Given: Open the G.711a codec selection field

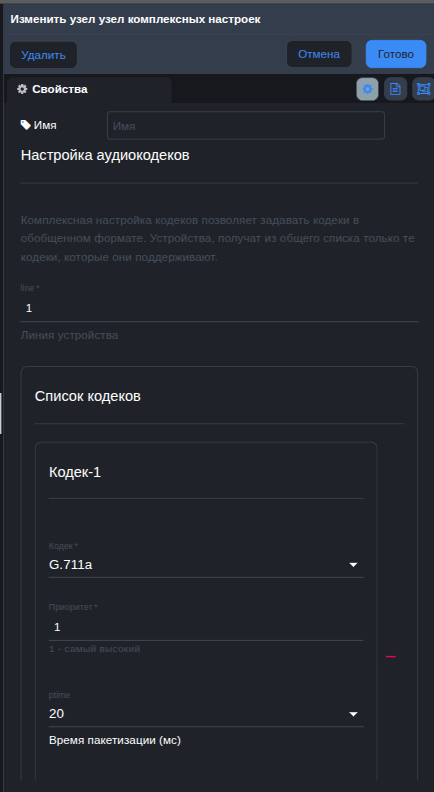Looking at the screenshot, I should tap(206, 565).
